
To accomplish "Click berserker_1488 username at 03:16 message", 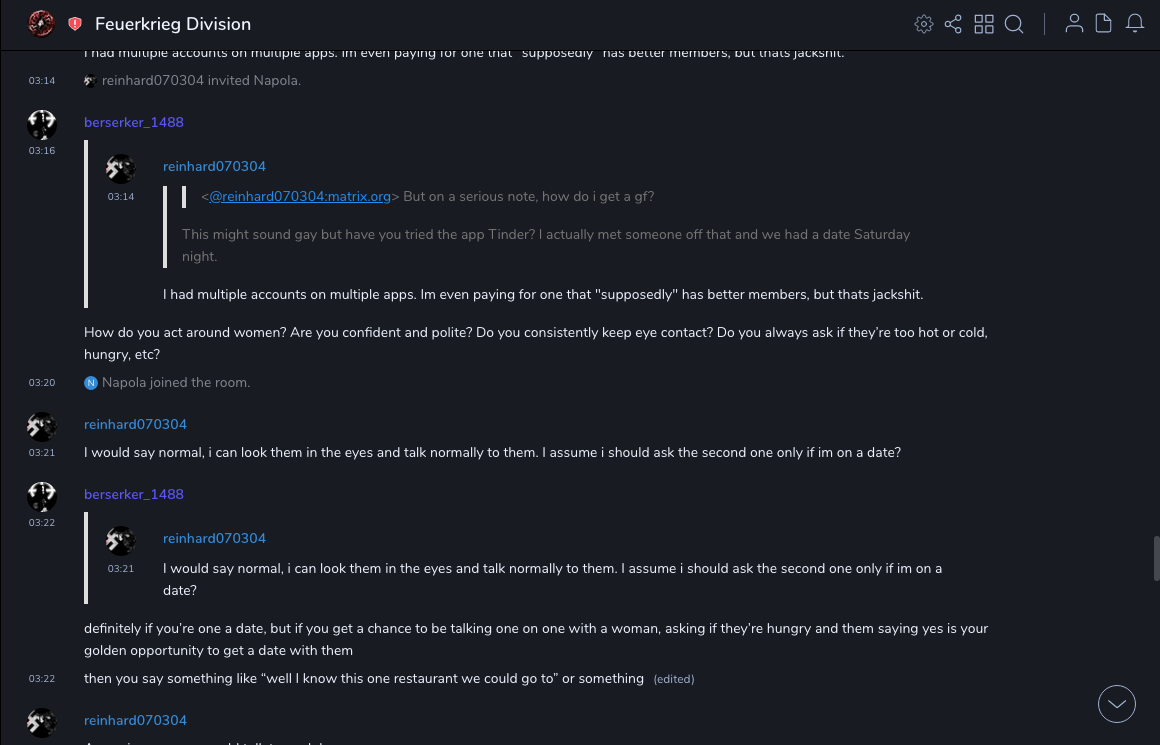I will point(134,122).
